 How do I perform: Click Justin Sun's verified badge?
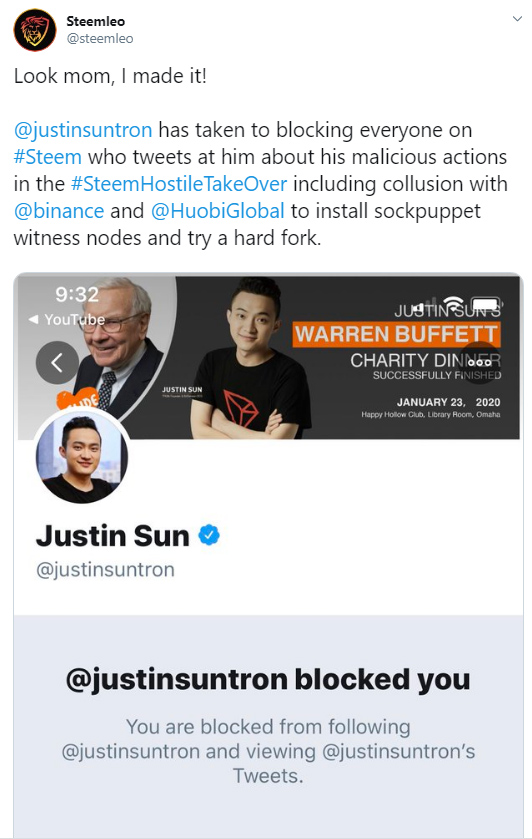209,535
